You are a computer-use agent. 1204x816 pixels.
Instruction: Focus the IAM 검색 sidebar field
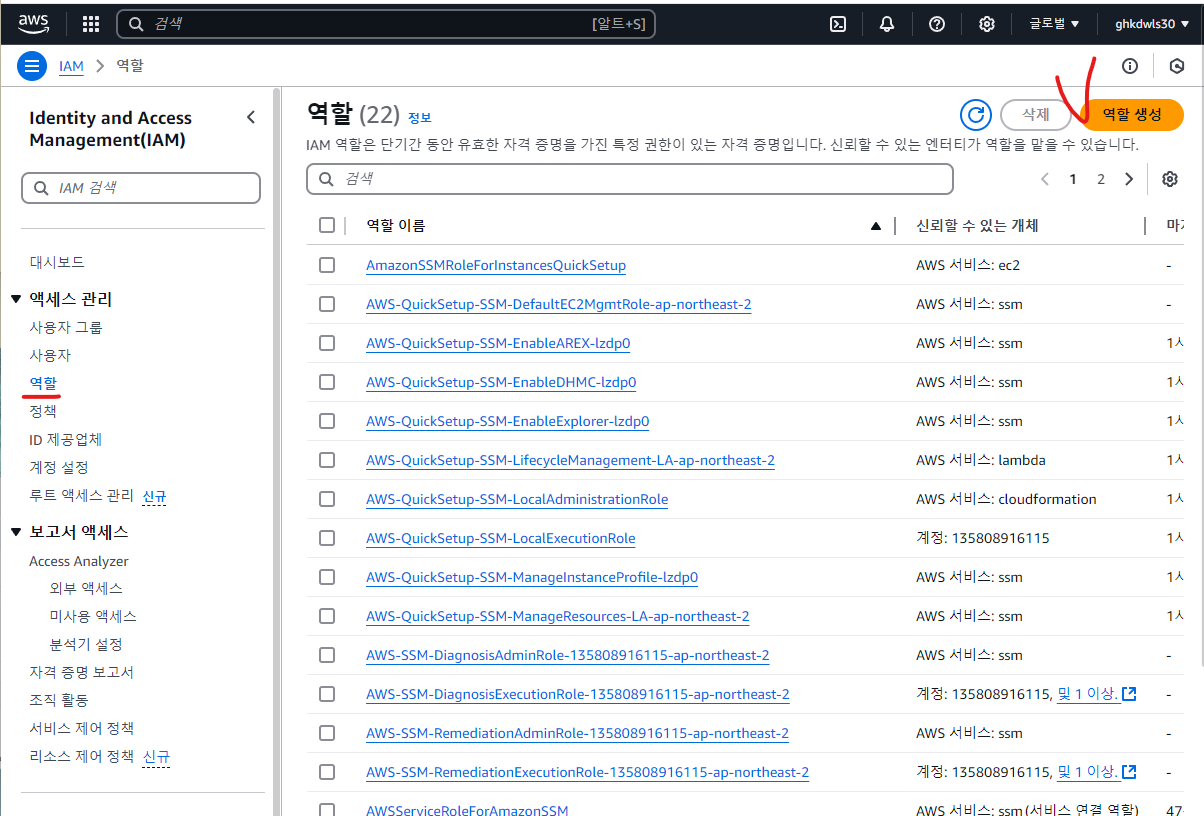pos(141,188)
